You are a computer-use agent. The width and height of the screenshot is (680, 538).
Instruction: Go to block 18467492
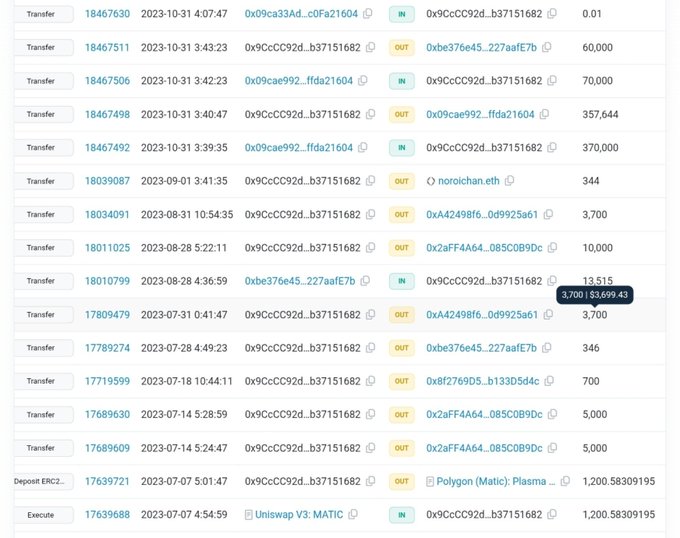coord(107,148)
